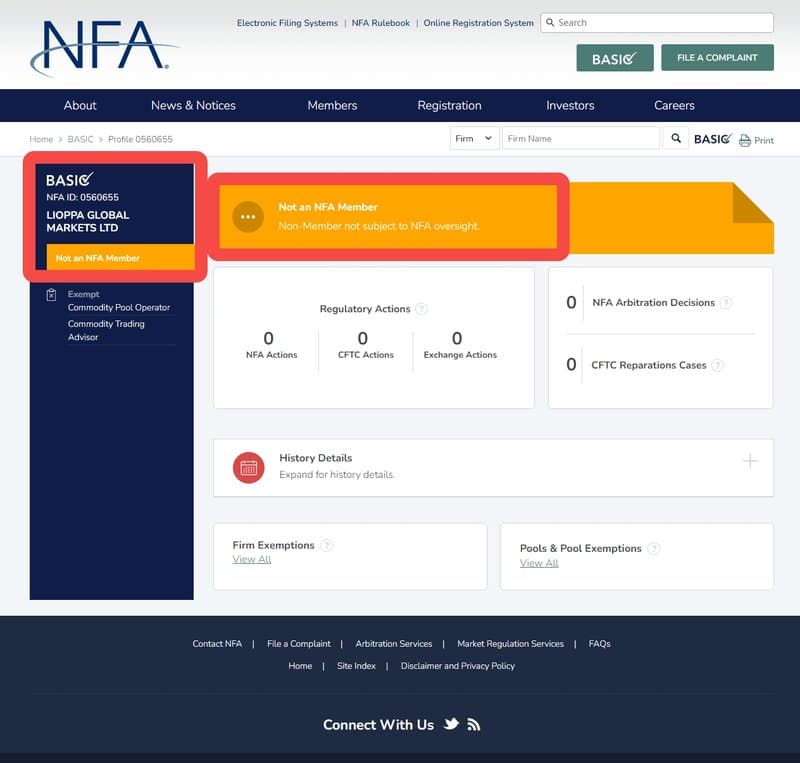Image resolution: width=800 pixels, height=763 pixels.
Task: Click the magnifying glass search button
Action: [x=676, y=139]
